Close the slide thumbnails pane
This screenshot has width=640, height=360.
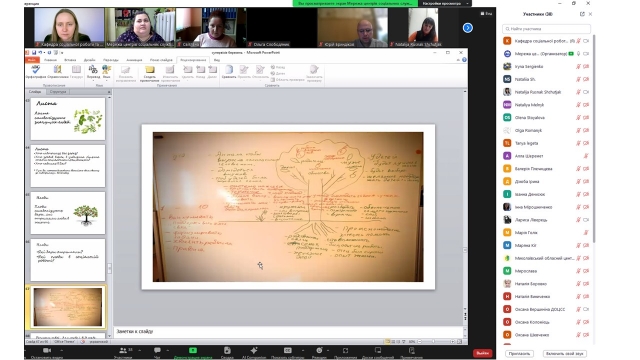tap(109, 92)
